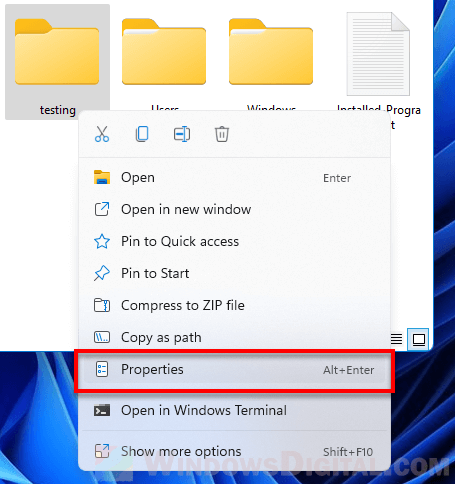Image resolution: width=455 pixels, height=484 pixels.
Task: Select Open in new window
Action: click(x=234, y=209)
